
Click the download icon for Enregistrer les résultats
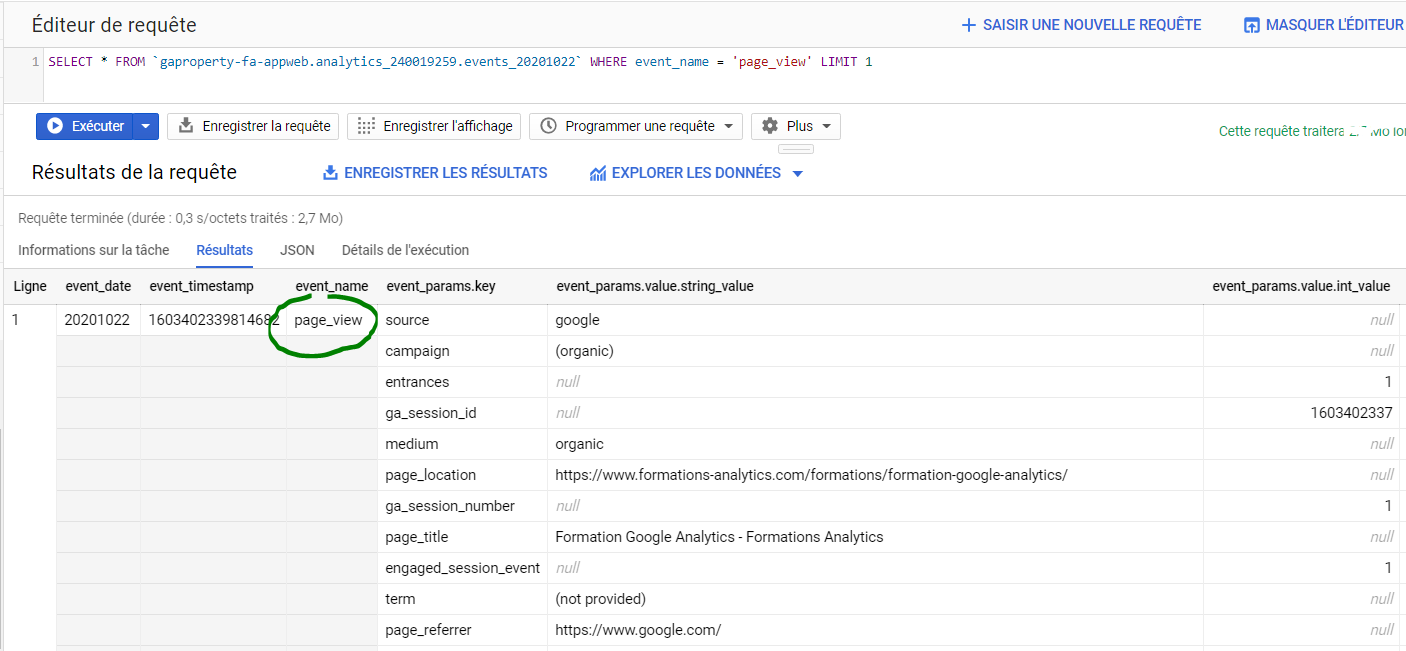point(331,173)
